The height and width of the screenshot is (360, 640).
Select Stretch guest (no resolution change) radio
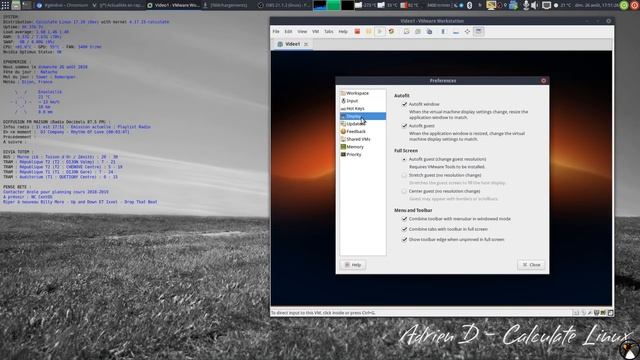coord(404,175)
